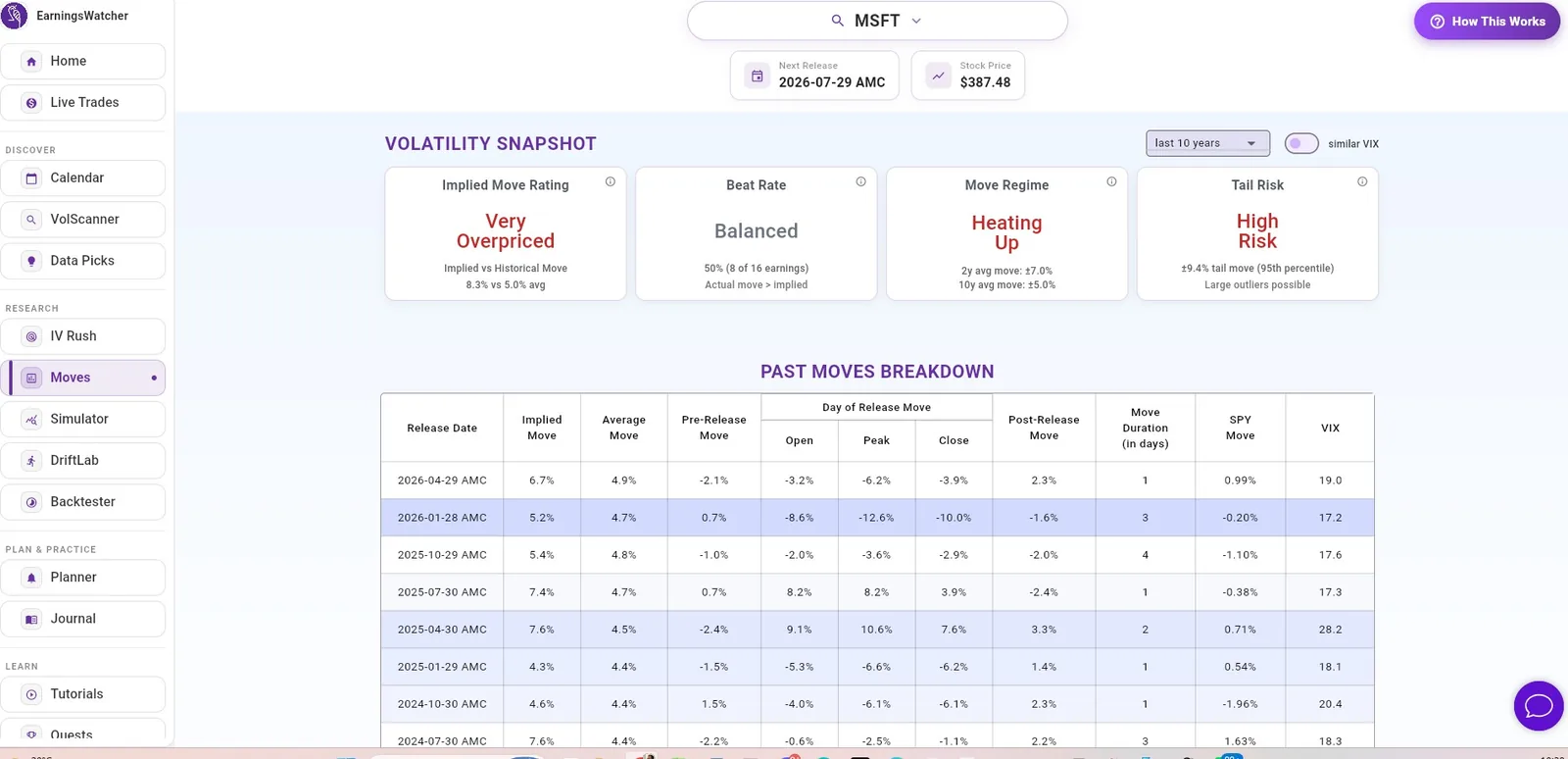
Task: Select the 2026-01-28 AMC table row
Action: (x=877, y=518)
